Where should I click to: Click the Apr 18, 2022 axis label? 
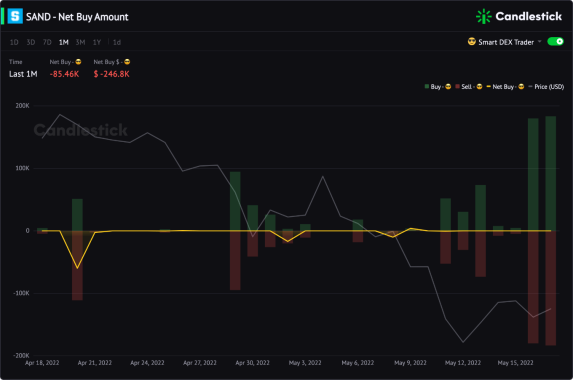[x=42, y=363]
